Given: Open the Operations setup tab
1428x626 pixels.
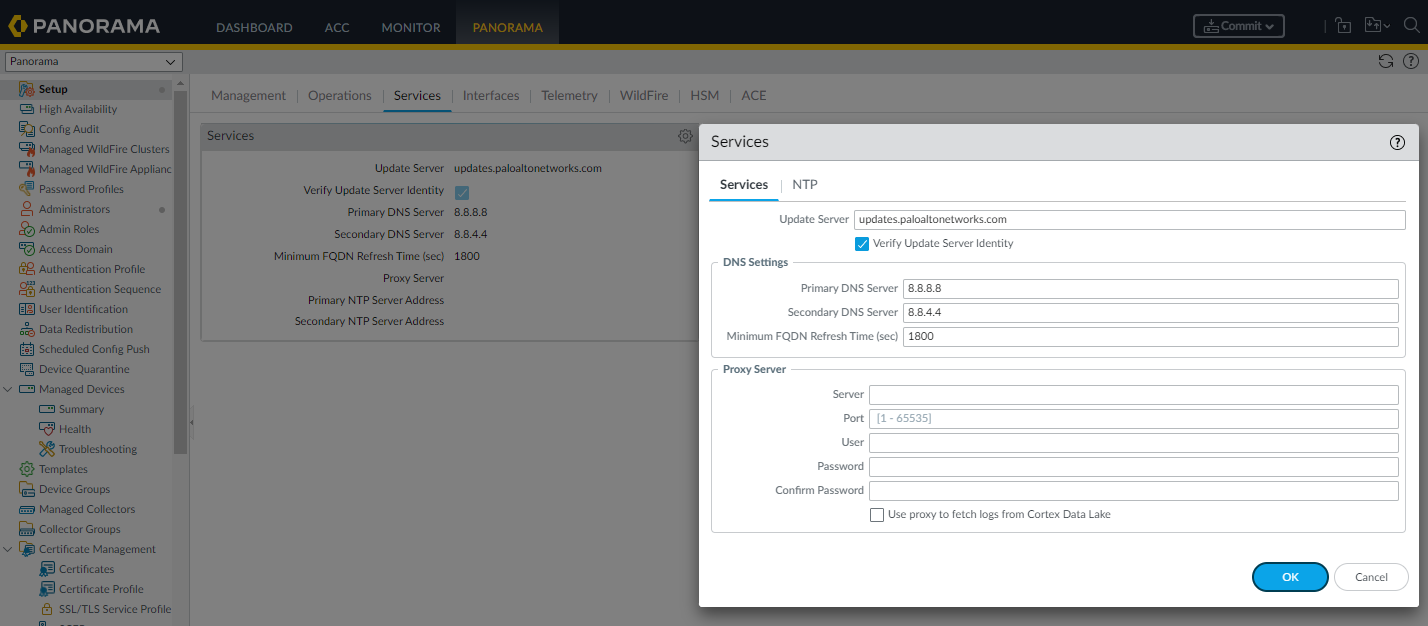Looking at the screenshot, I should (340, 96).
